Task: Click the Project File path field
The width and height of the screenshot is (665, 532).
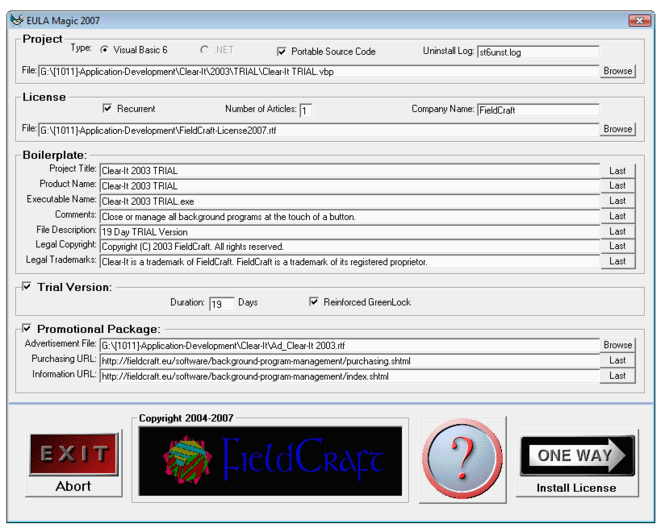Action: point(318,71)
